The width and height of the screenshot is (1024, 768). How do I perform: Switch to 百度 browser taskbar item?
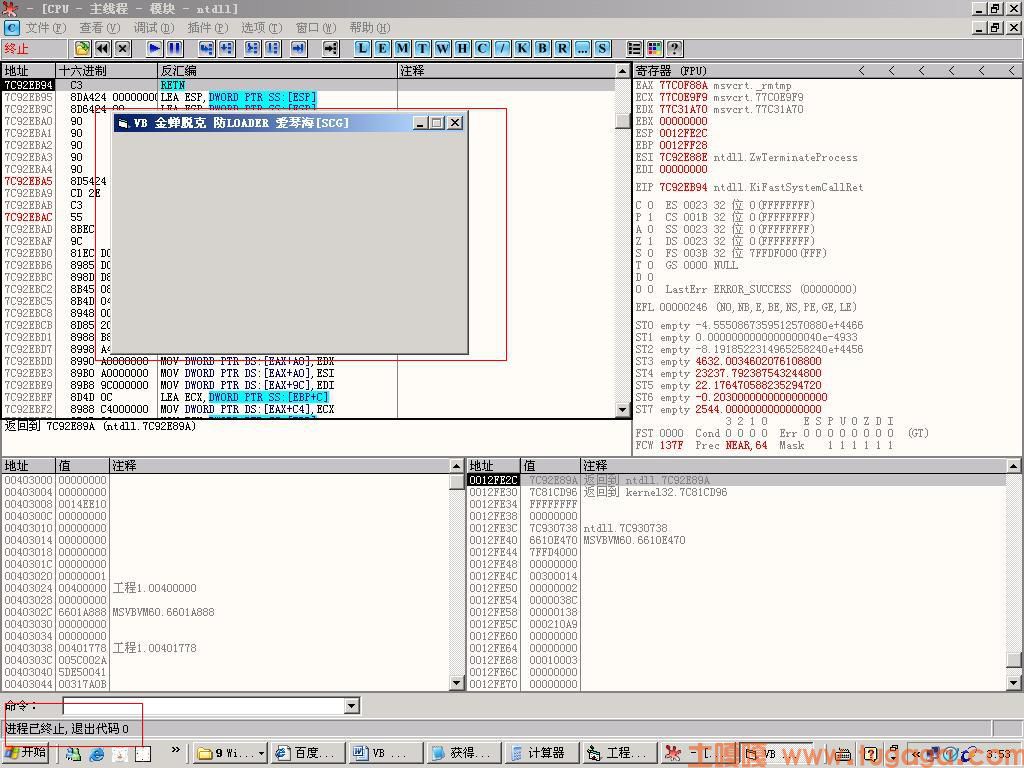306,753
